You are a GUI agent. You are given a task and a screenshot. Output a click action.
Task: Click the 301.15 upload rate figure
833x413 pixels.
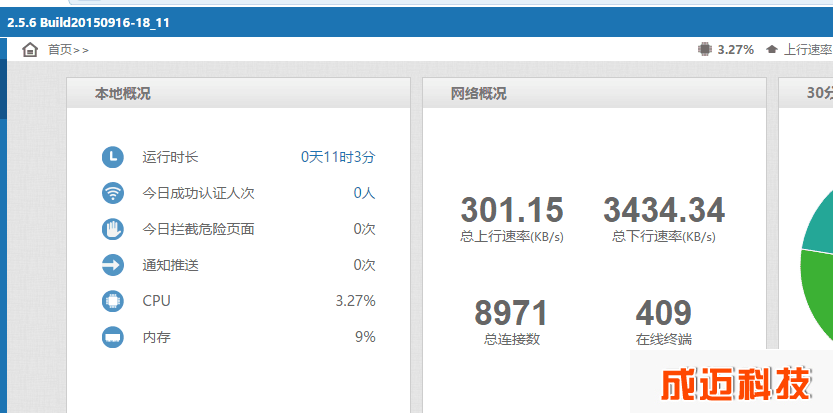tap(512, 210)
